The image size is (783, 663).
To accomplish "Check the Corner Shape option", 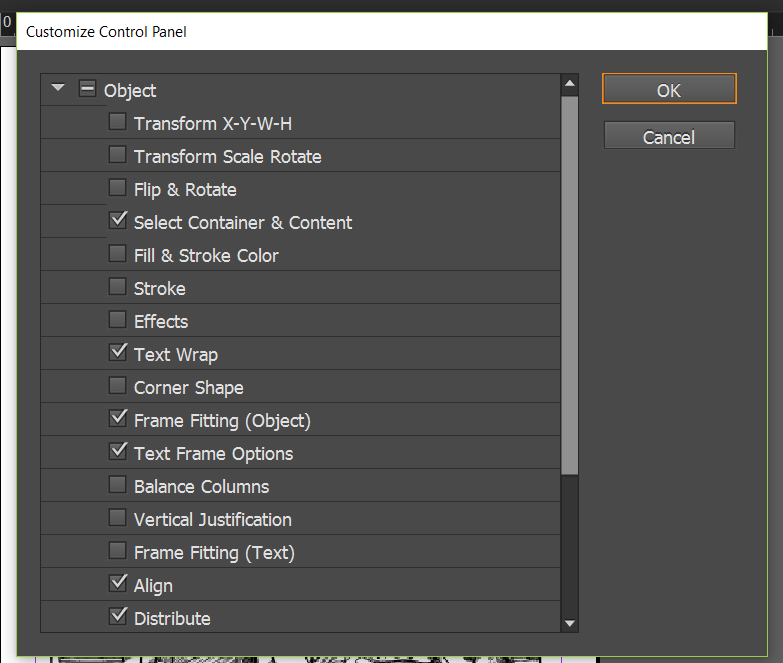I will tap(117, 386).
